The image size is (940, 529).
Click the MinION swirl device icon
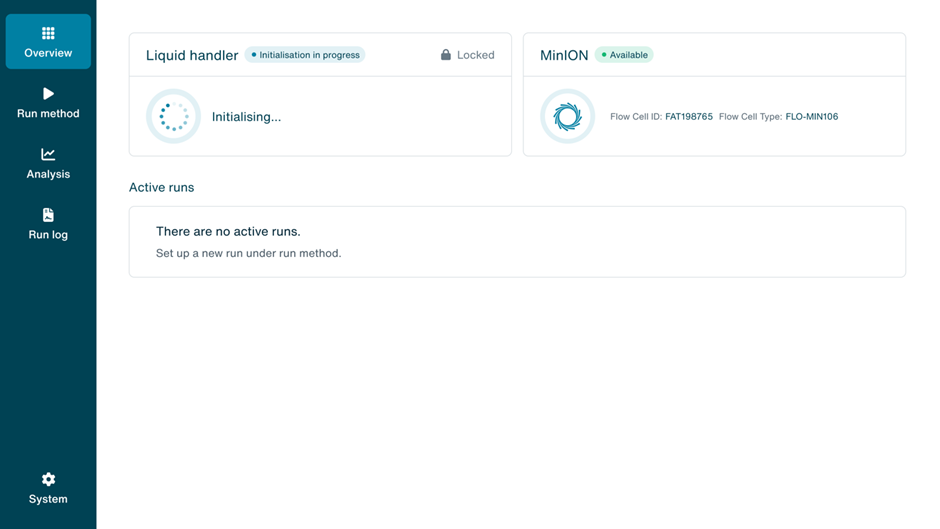567,116
